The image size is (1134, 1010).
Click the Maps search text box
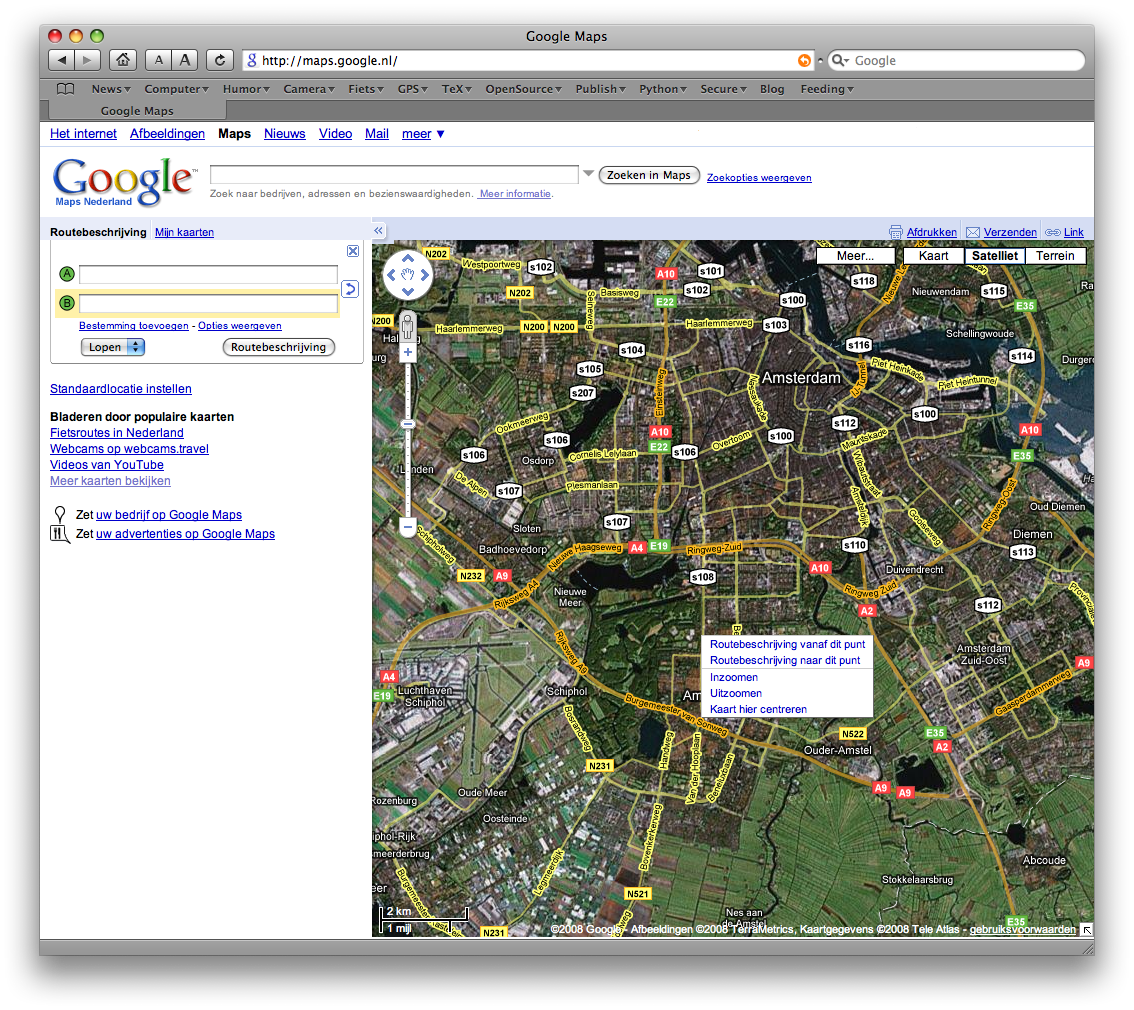394,174
